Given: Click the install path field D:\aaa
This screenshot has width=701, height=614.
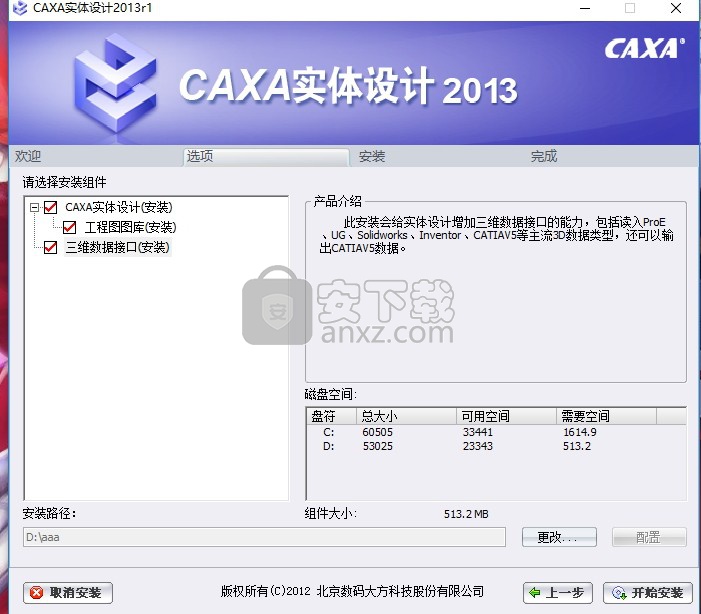Looking at the screenshot, I should click(x=264, y=537).
